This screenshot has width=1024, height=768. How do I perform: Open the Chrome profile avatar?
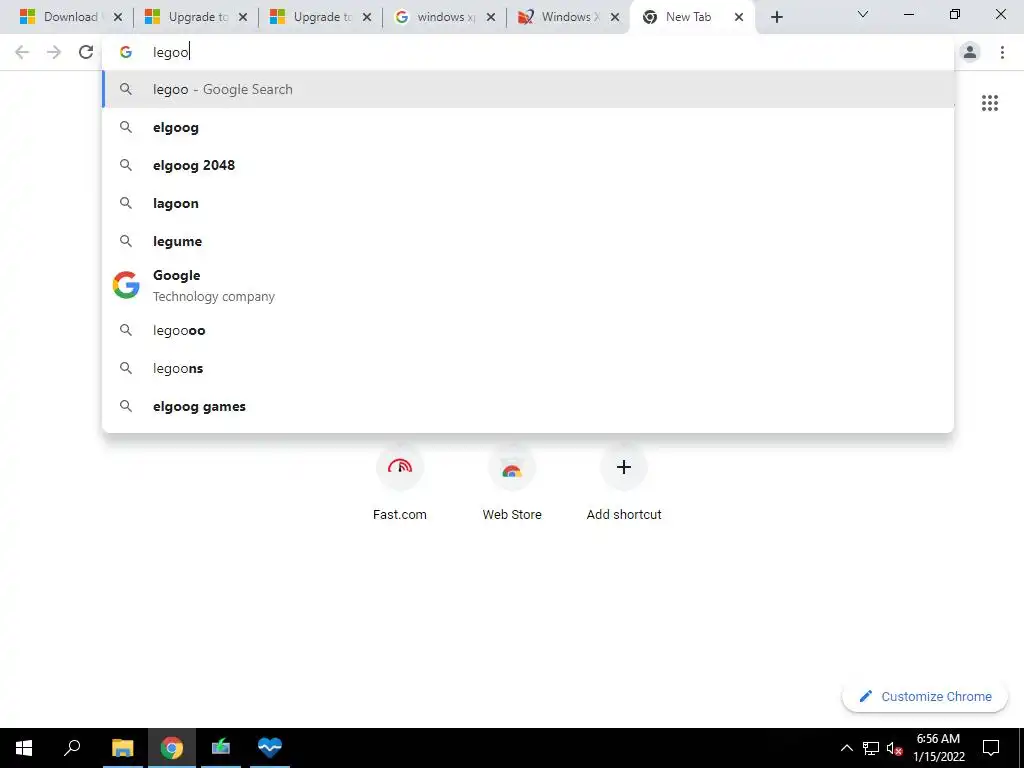(970, 52)
